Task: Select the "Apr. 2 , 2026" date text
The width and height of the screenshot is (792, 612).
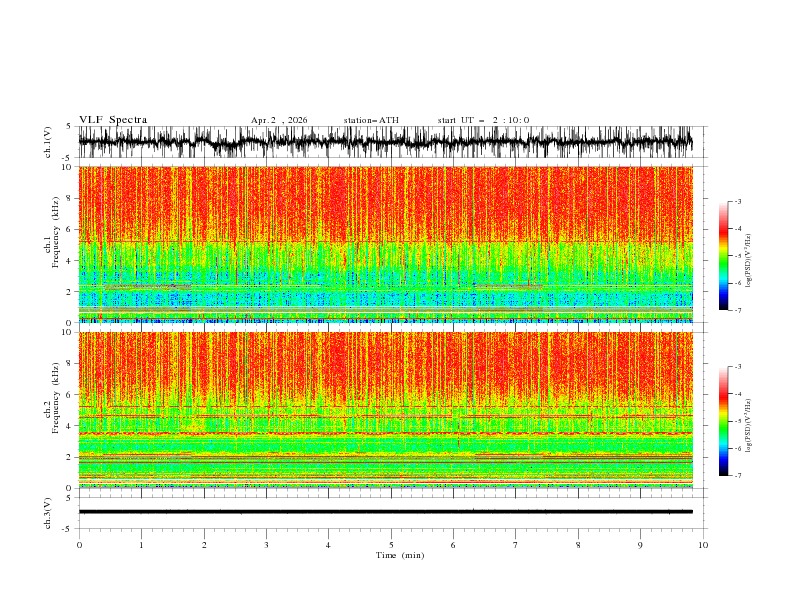Action: point(279,120)
